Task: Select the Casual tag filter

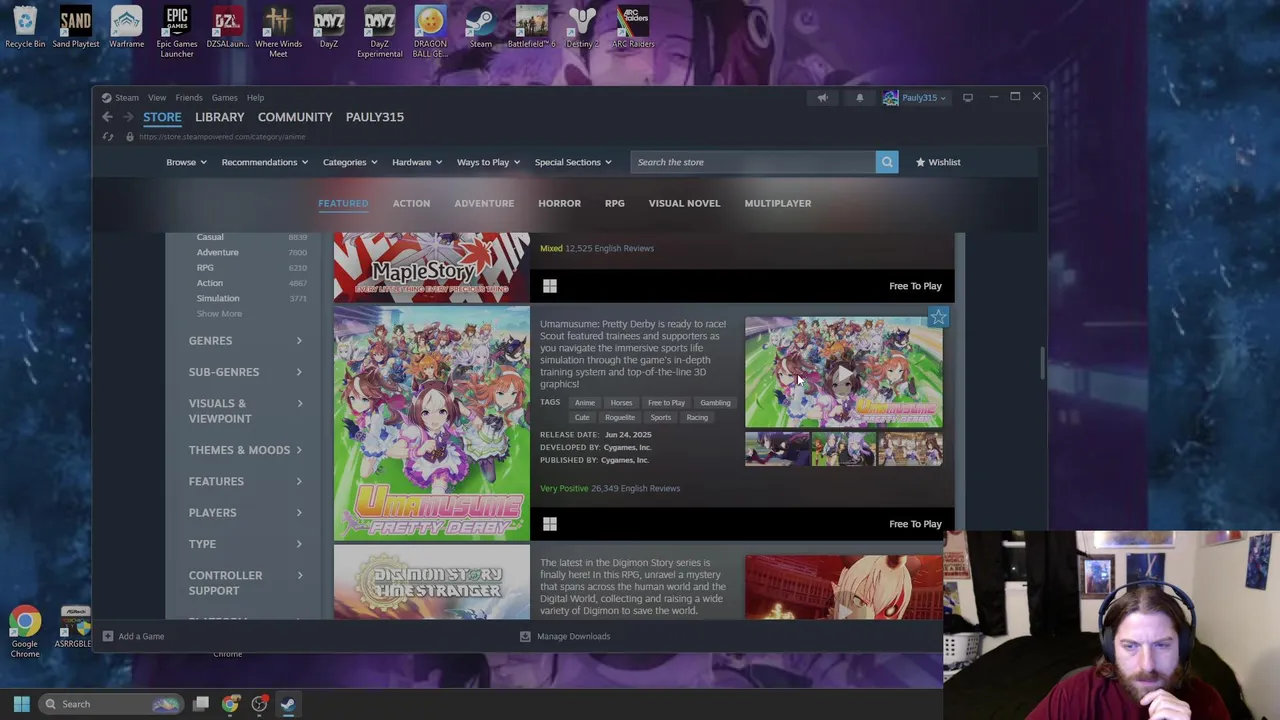Action: [x=210, y=237]
